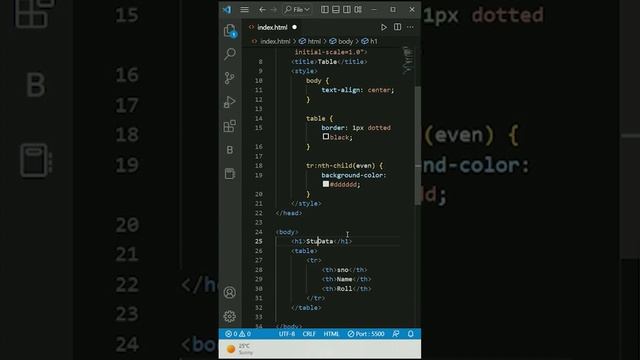Click the <title>Table</title> text on line 8

pyautogui.click(x=329, y=62)
